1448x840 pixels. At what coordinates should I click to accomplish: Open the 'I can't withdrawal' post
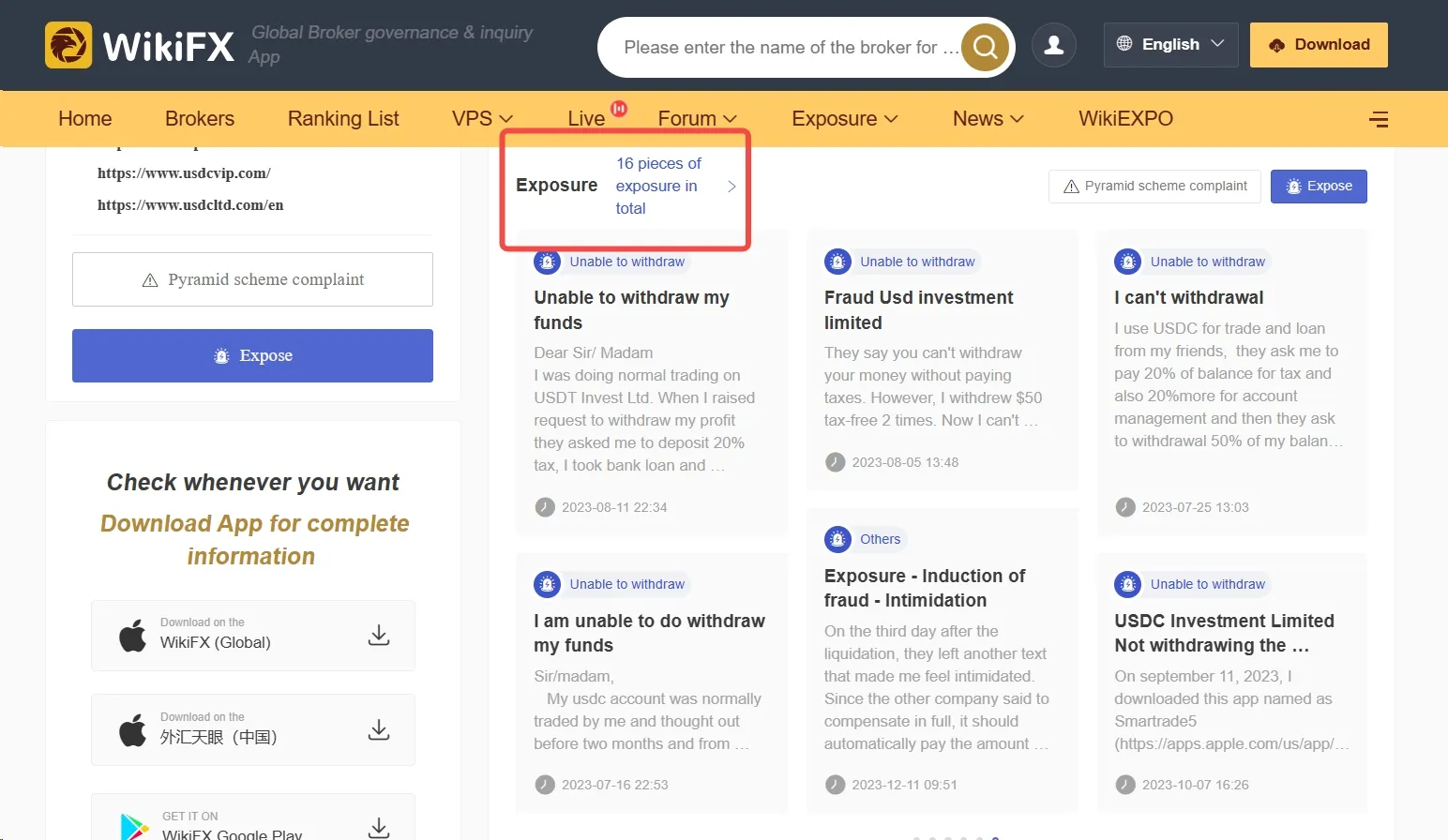tap(1189, 298)
